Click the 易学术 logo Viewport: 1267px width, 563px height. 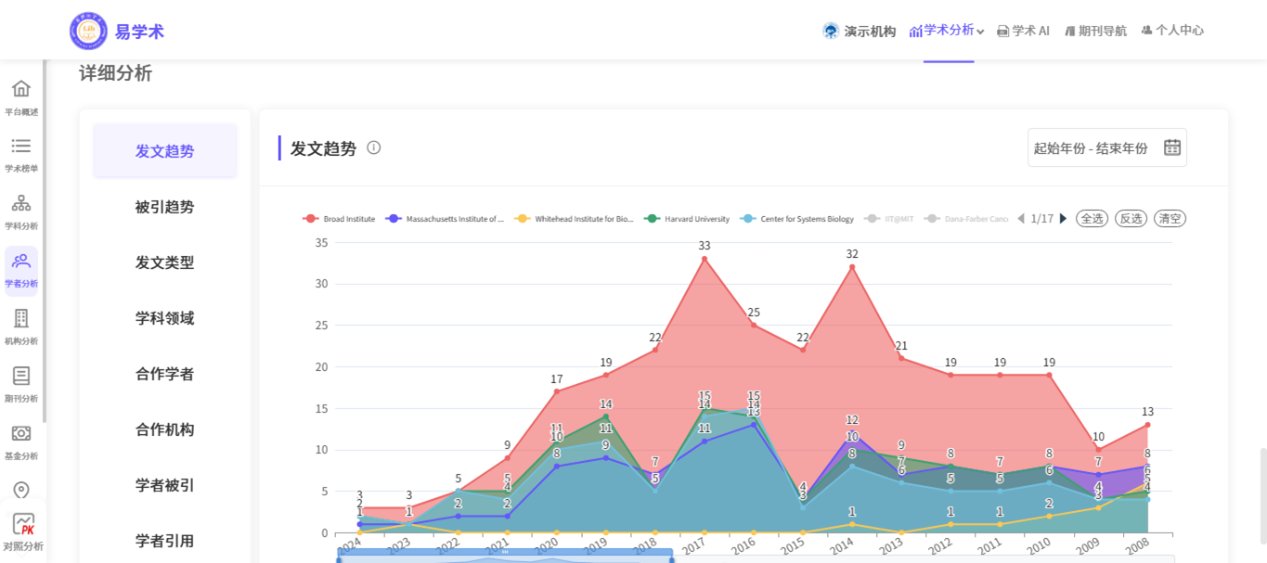(x=117, y=31)
